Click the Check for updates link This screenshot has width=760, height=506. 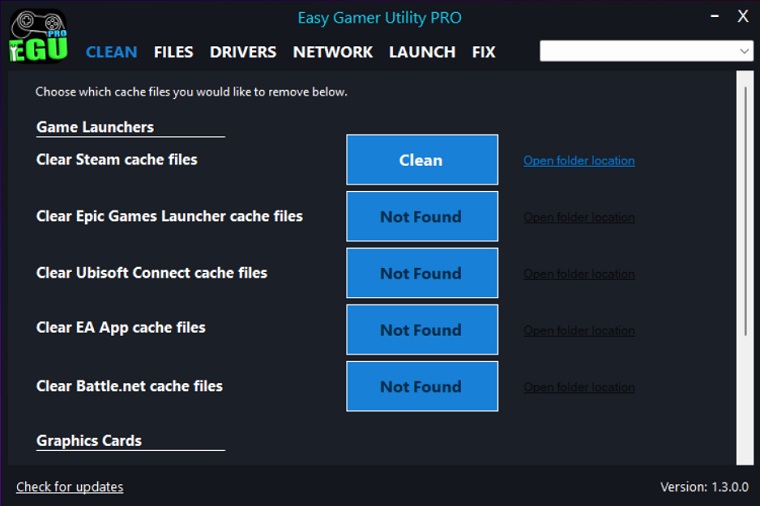tap(70, 487)
